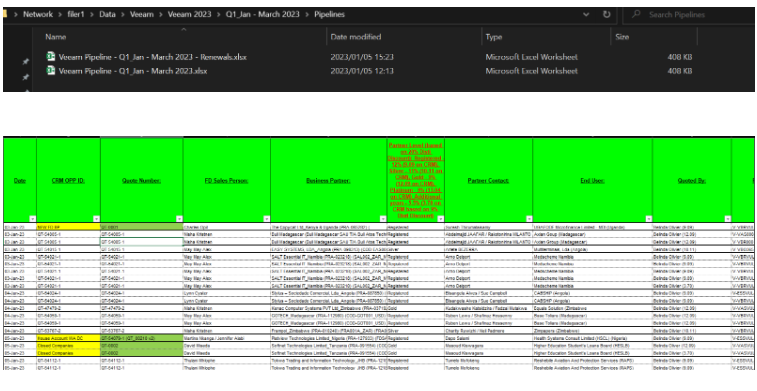The height and width of the screenshot is (391, 757).
Task: Click the refresh icon in the address bar
Action: coord(606,14)
